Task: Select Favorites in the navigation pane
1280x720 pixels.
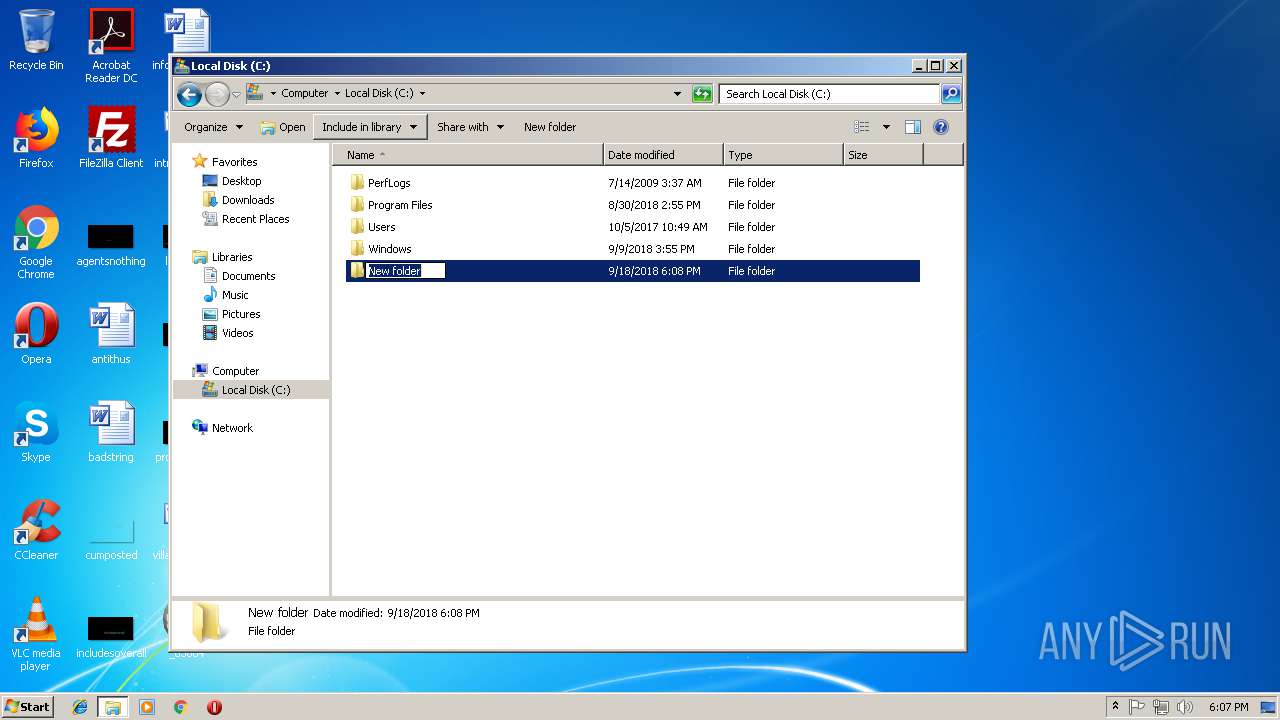Action: click(x=234, y=162)
